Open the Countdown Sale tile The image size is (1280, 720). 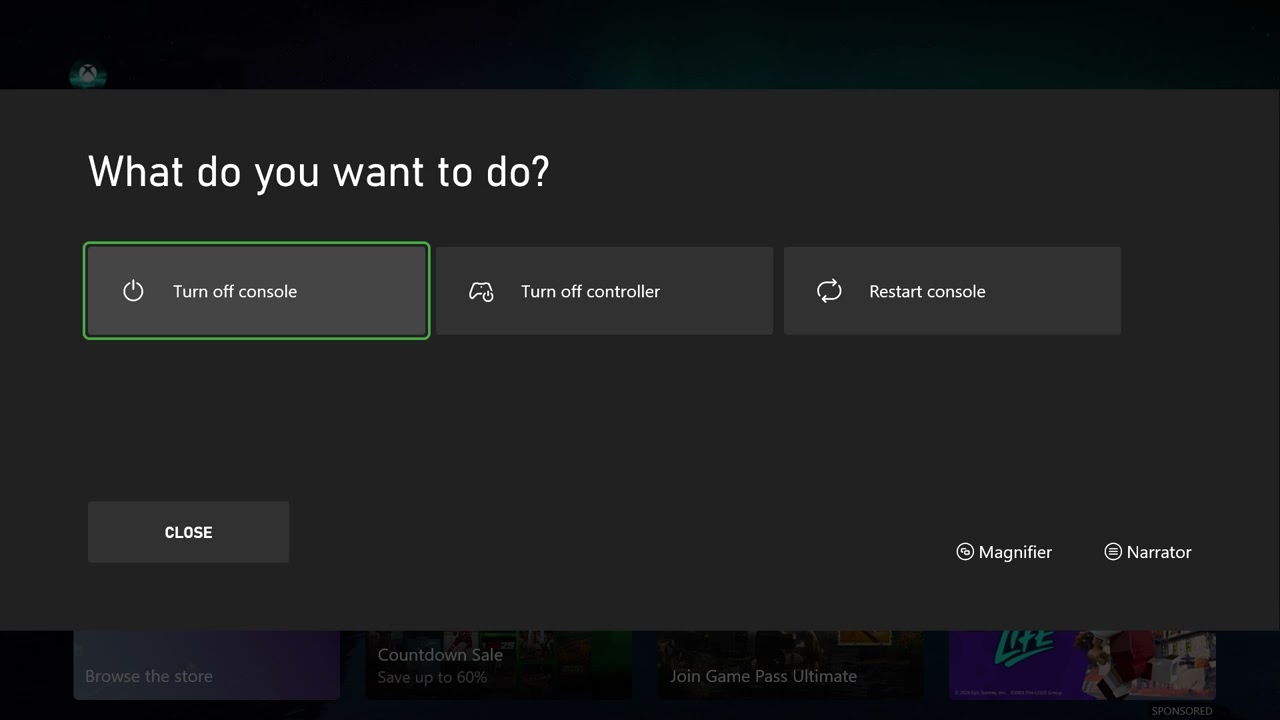(498, 665)
